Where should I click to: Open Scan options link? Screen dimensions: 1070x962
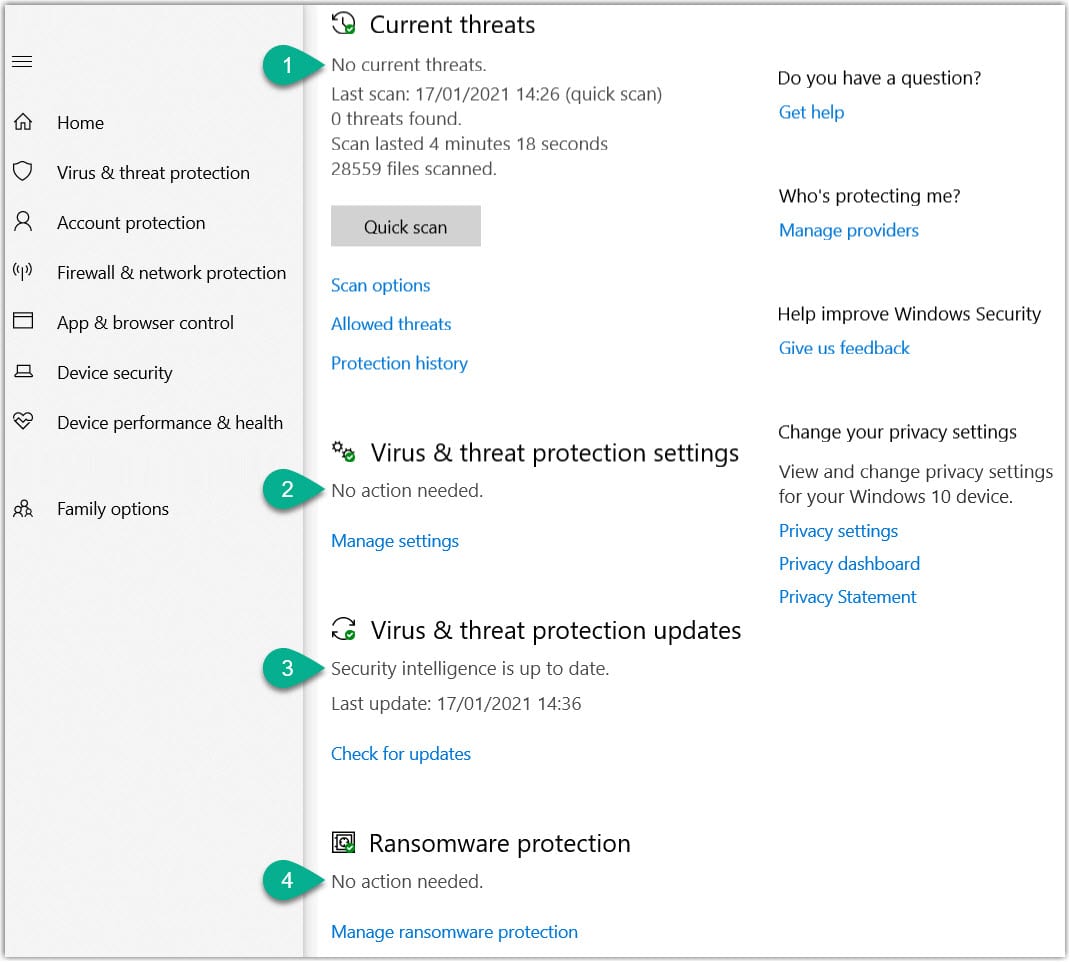pyautogui.click(x=380, y=285)
